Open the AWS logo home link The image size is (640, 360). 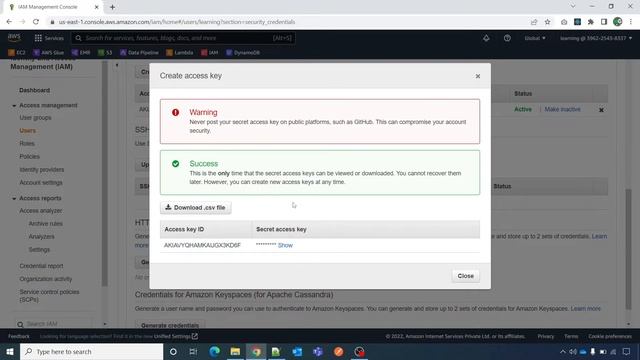(14, 38)
